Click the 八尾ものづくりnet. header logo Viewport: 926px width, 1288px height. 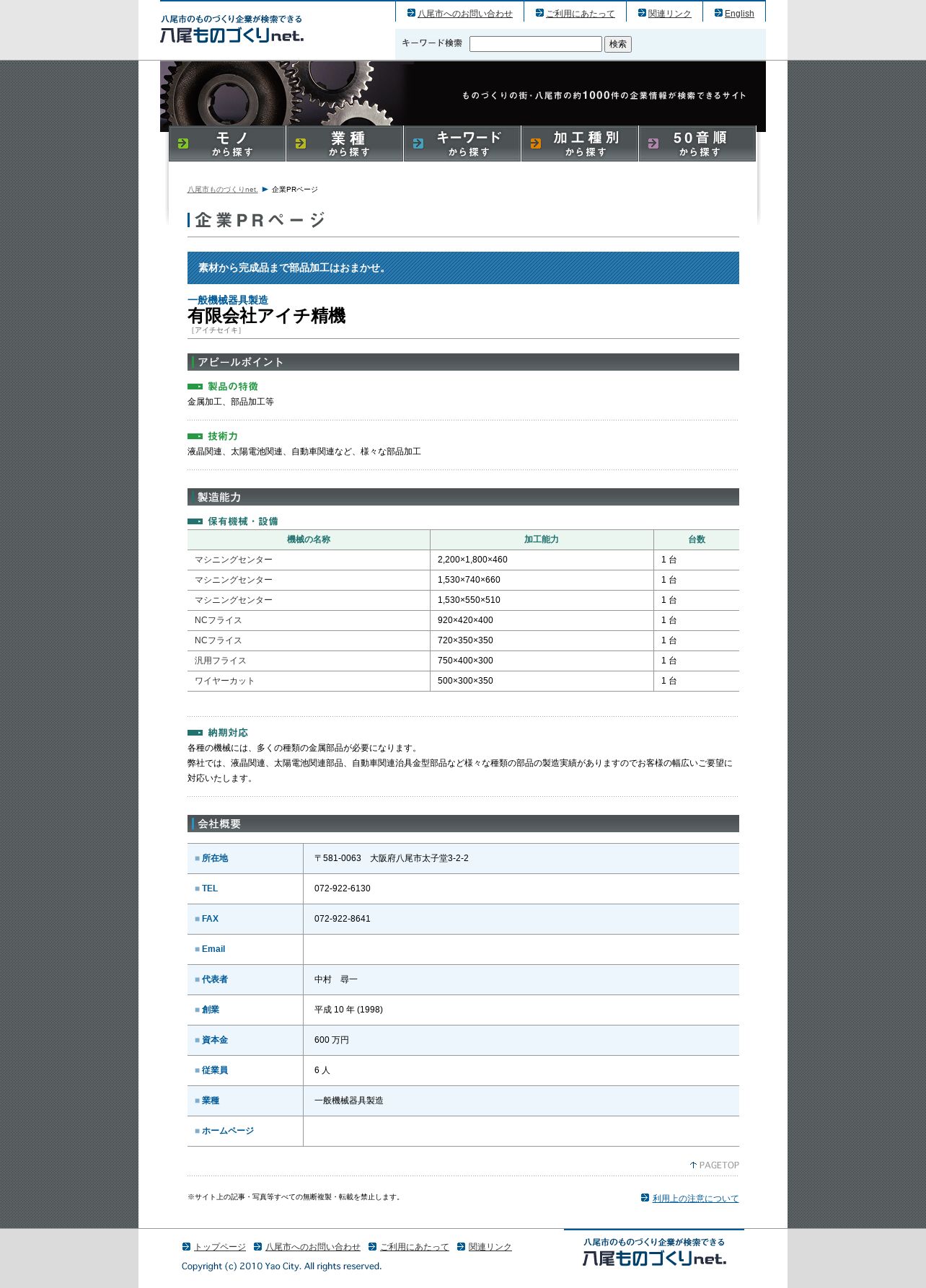point(231,30)
